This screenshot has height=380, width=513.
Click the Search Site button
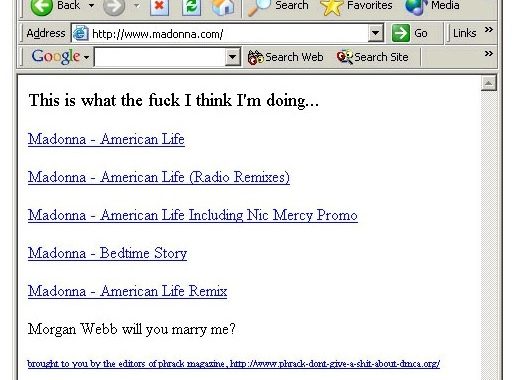coord(372,57)
